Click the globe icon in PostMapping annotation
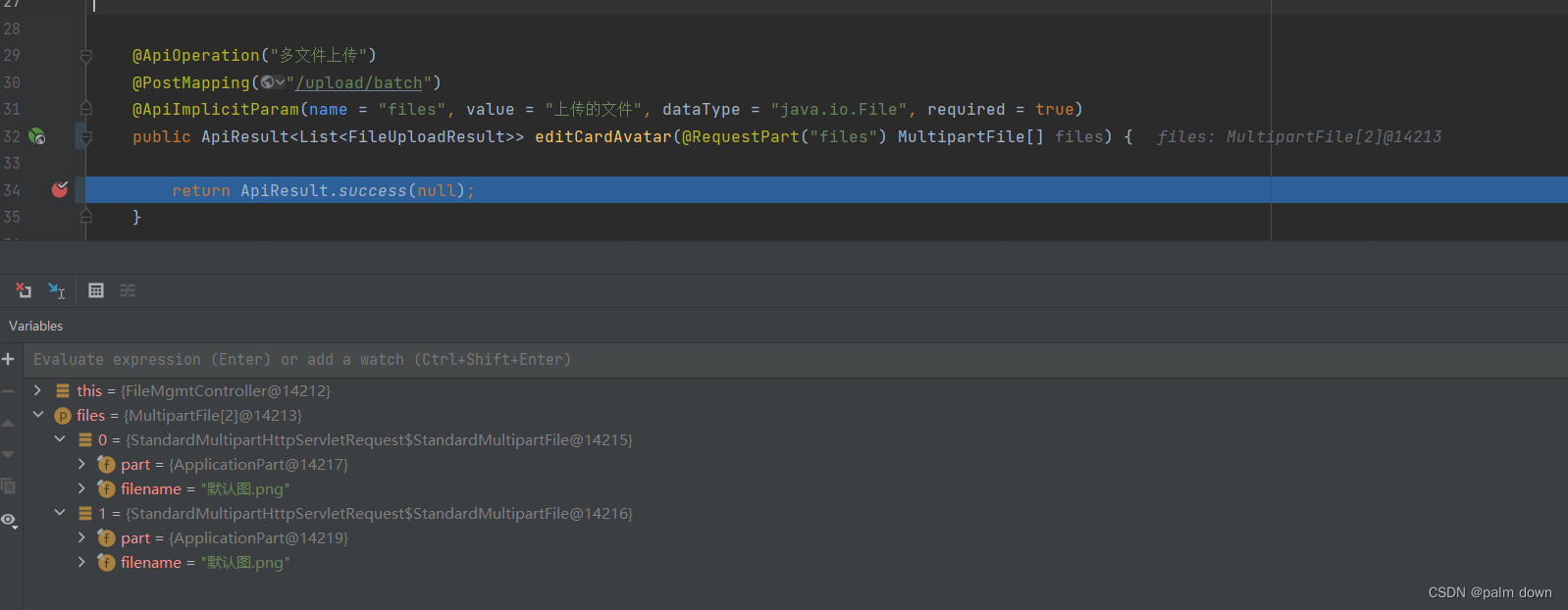 coord(268,82)
